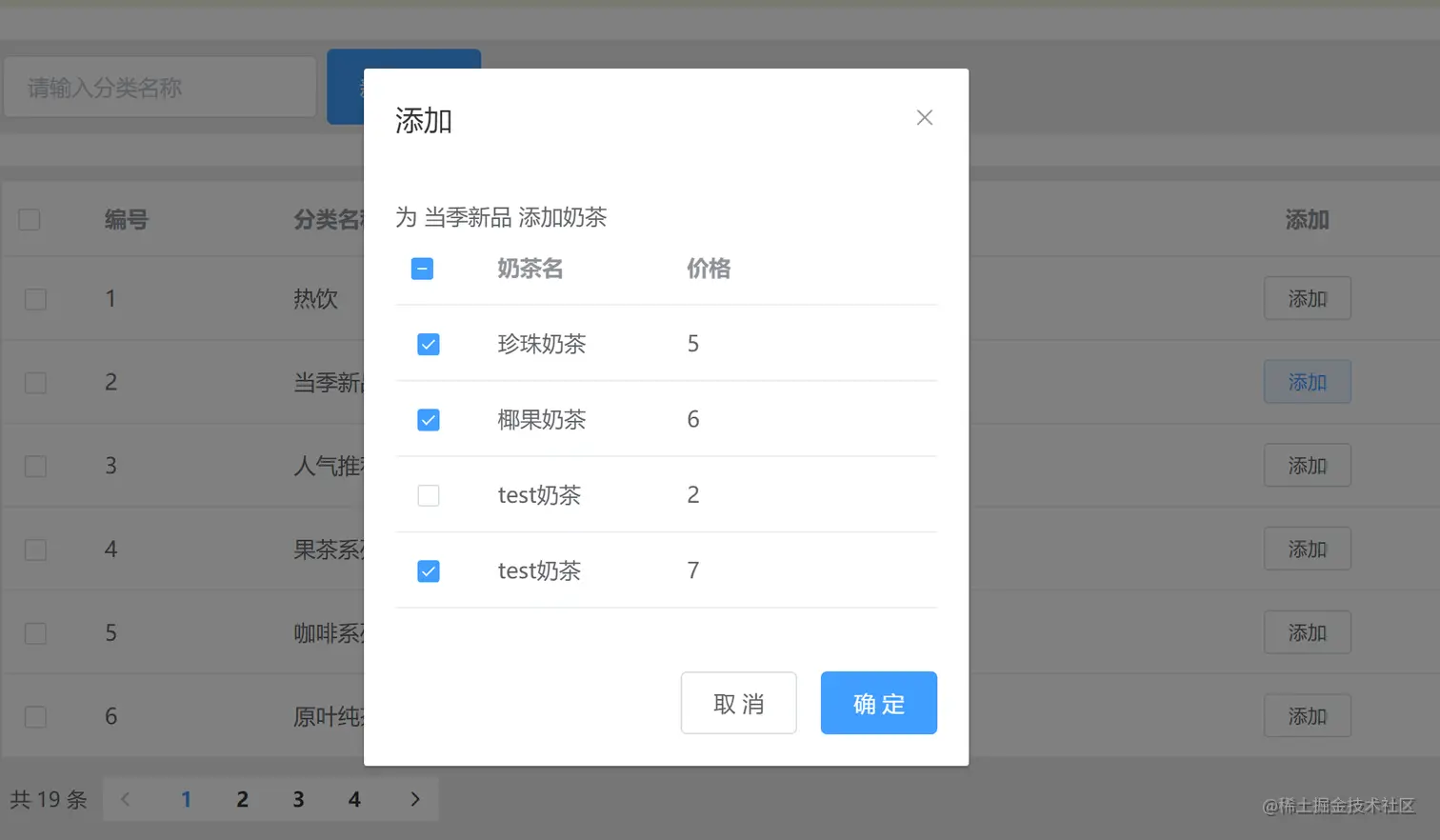Tick the checkbox for row 4
The height and width of the screenshot is (840, 1440).
tap(35, 550)
